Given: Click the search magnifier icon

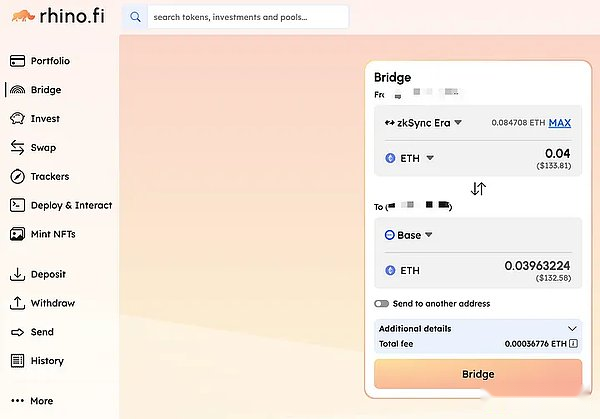Looking at the screenshot, I should point(135,17).
